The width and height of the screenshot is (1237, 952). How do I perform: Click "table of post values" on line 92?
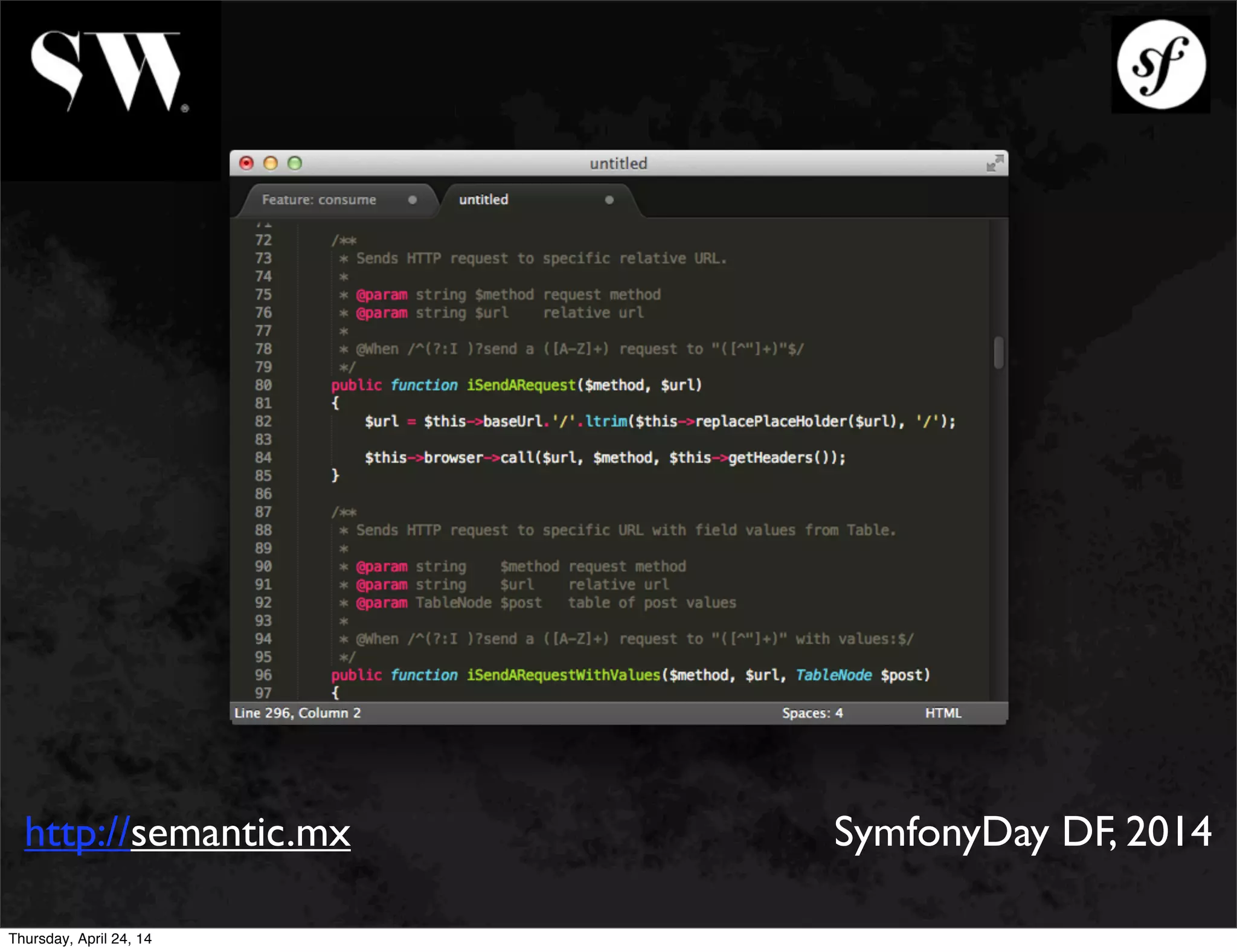(x=652, y=603)
